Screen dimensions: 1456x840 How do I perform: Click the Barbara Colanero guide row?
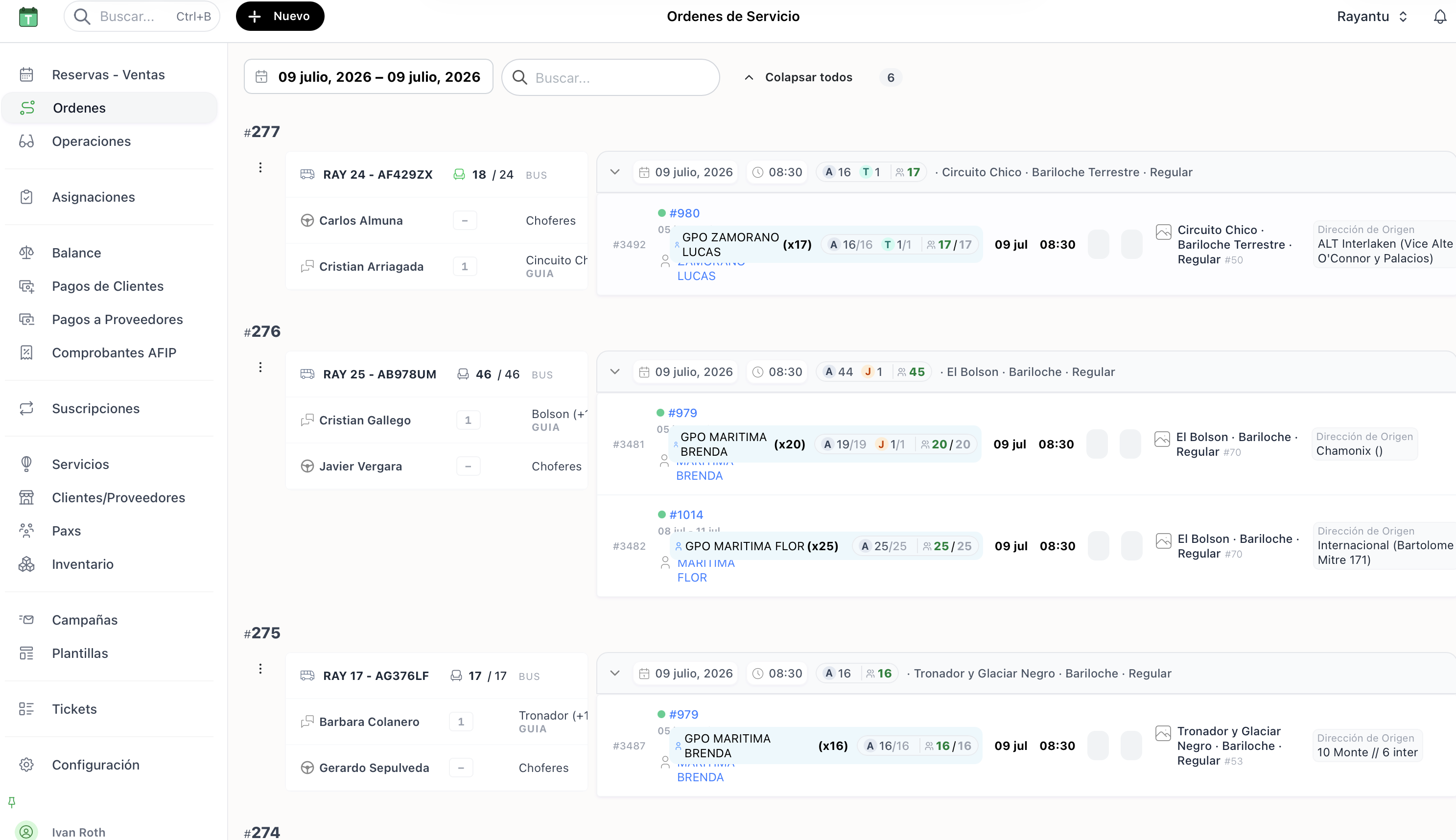[x=437, y=722]
